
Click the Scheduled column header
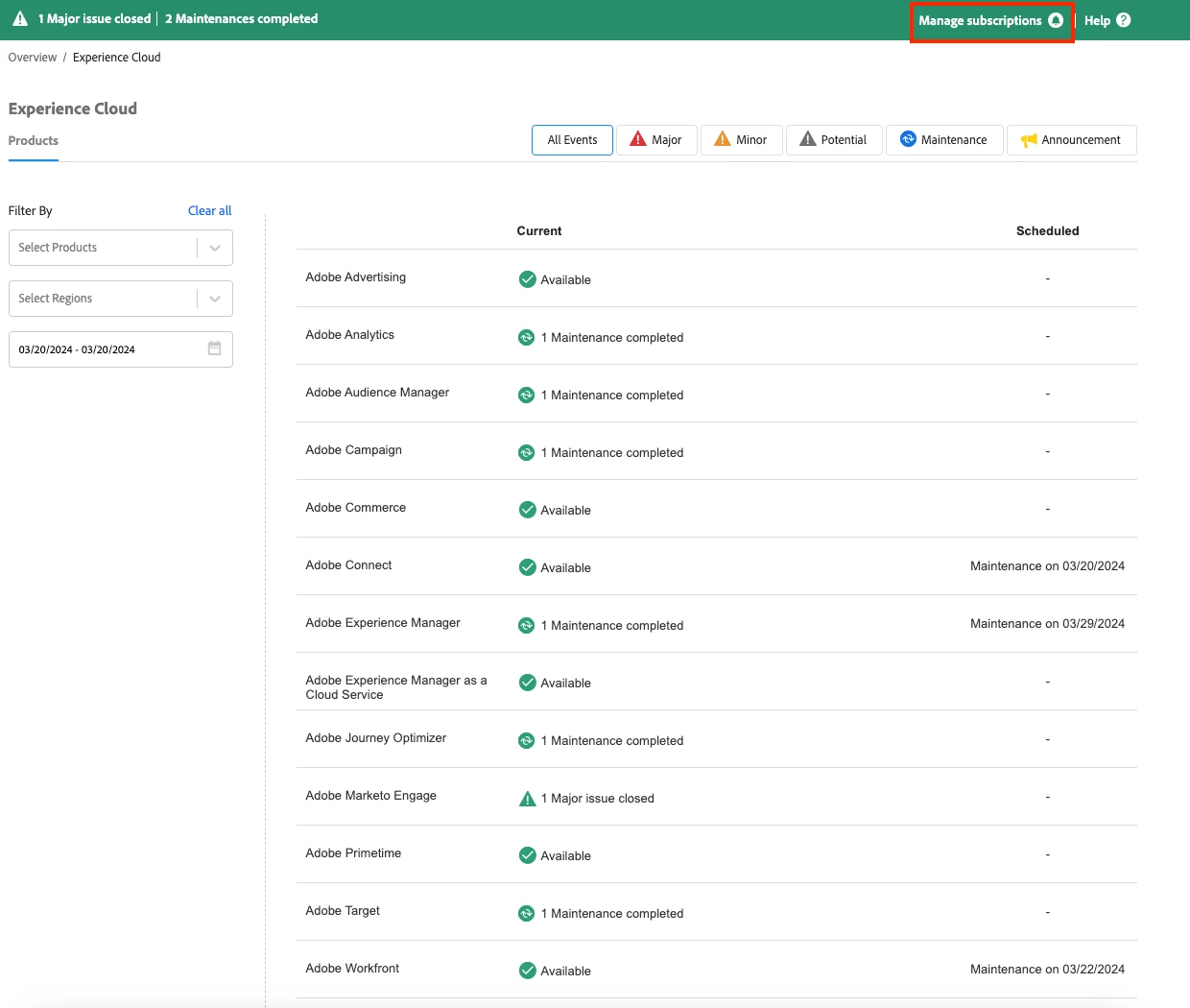coord(1047,231)
